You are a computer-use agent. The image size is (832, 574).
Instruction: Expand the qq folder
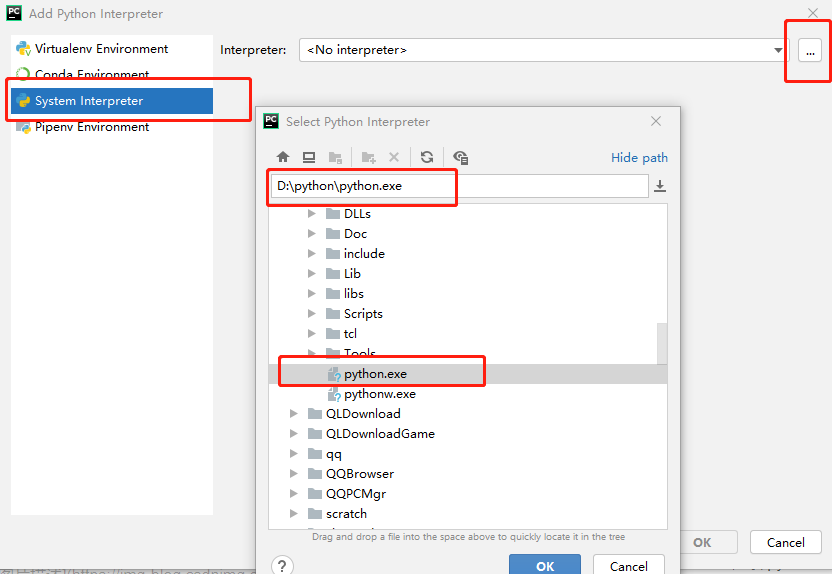[293, 454]
